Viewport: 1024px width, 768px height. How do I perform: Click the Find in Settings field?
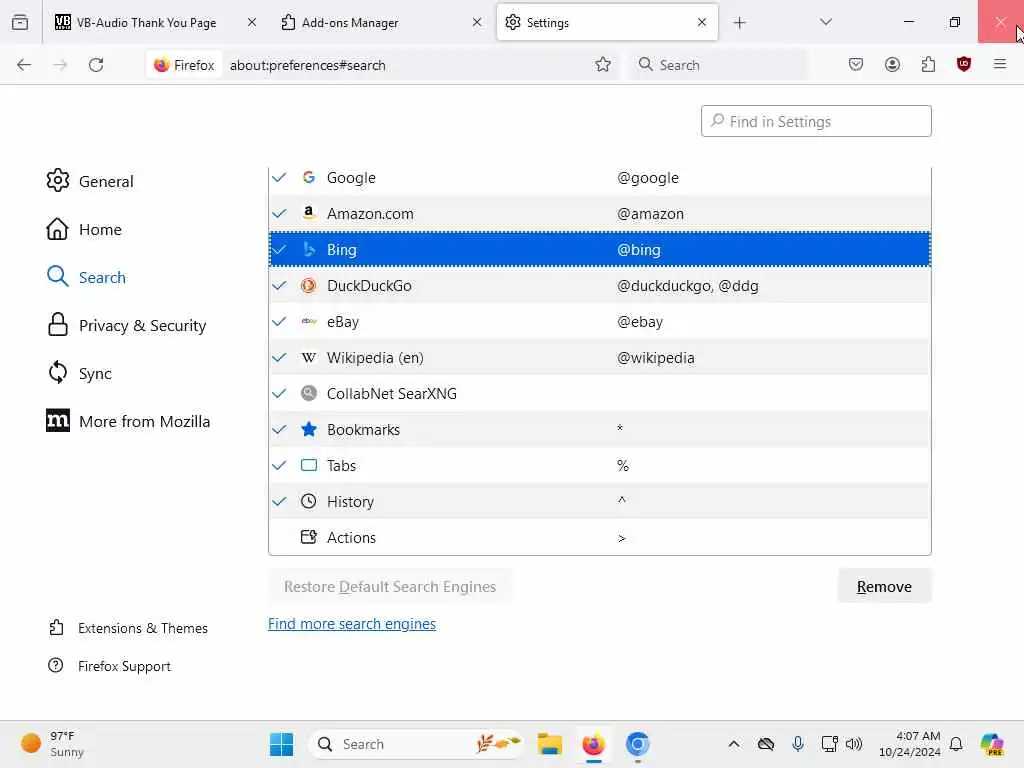click(816, 121)
